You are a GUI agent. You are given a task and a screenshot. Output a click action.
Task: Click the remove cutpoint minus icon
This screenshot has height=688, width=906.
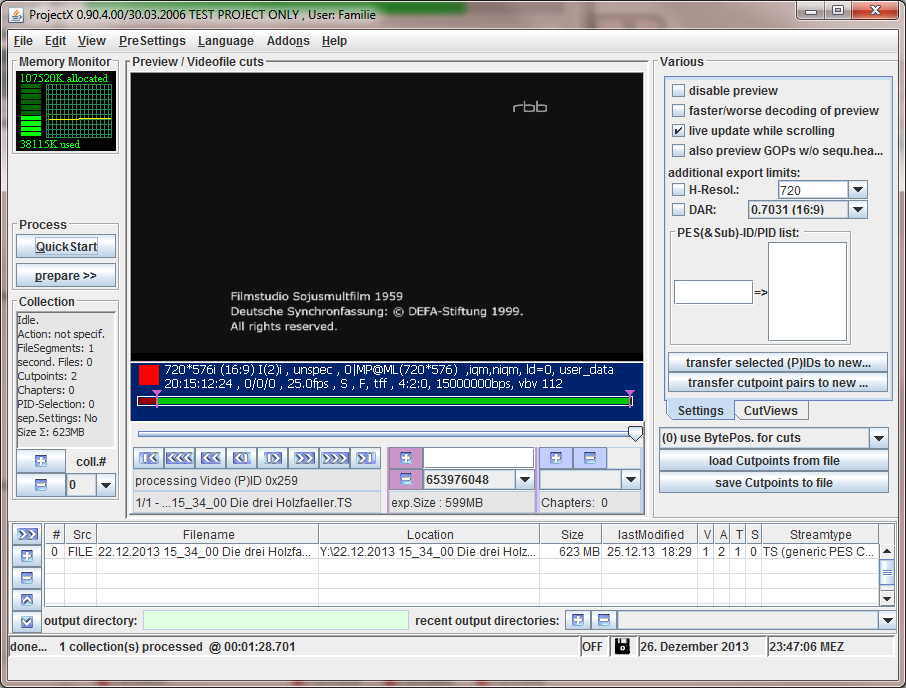click(405, 480)
